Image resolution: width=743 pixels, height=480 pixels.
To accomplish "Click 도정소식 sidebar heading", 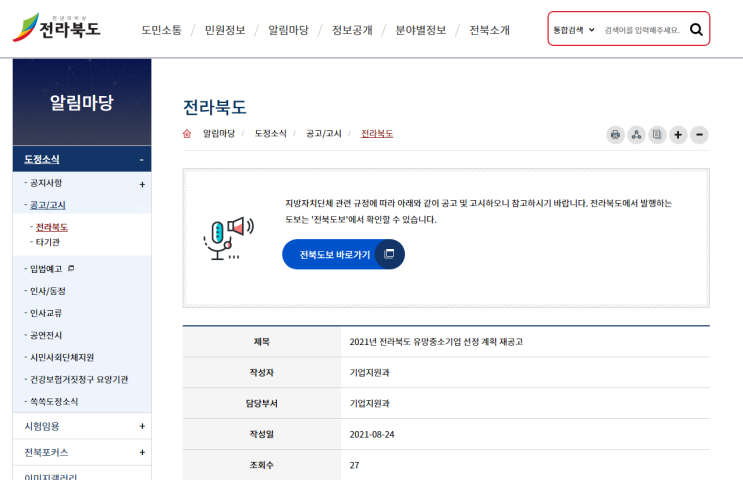I will 42,160.
